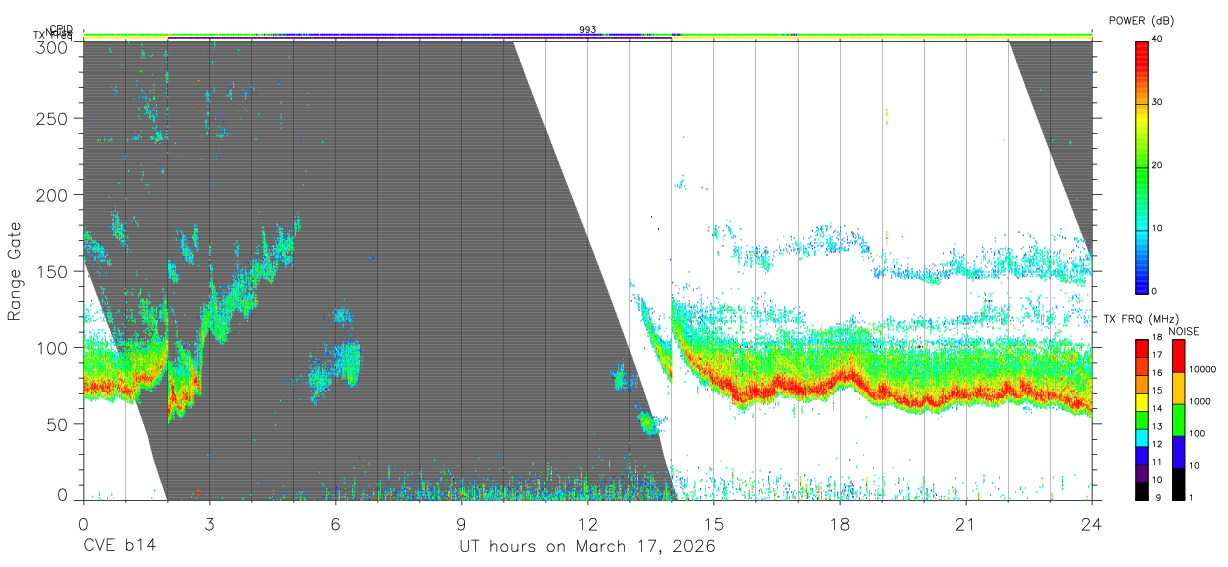Click the '200' tick label on the Range Gate axis

(x=52, y=194)
